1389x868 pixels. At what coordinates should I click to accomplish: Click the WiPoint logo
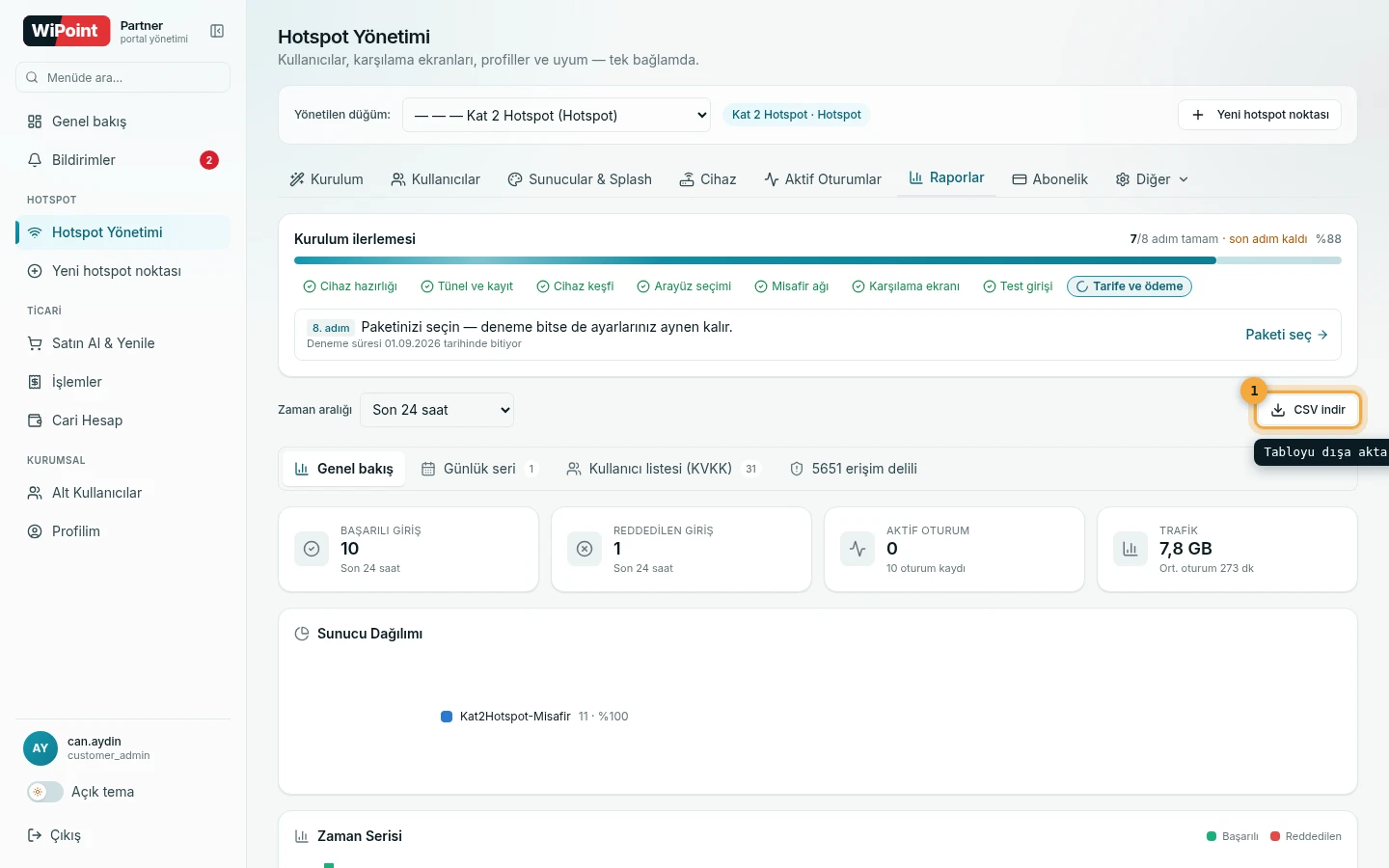(x=67, y=31)
